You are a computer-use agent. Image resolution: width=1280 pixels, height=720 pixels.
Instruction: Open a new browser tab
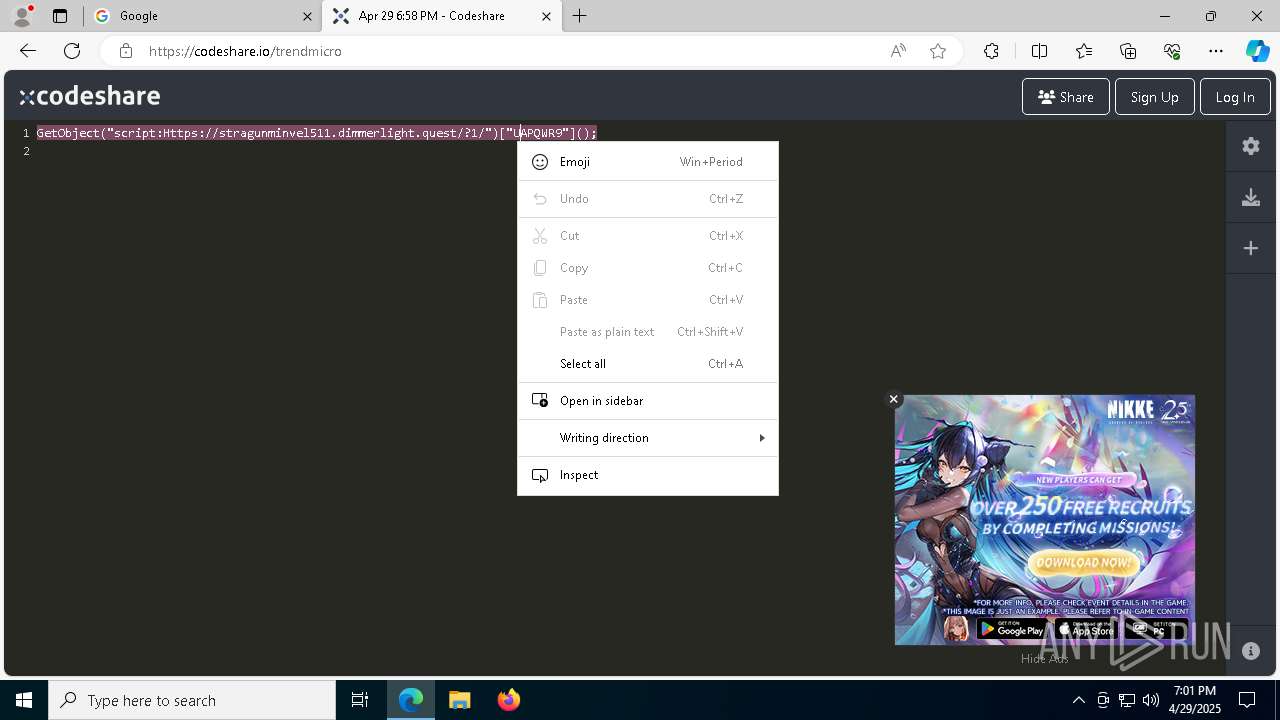(580, 16)
